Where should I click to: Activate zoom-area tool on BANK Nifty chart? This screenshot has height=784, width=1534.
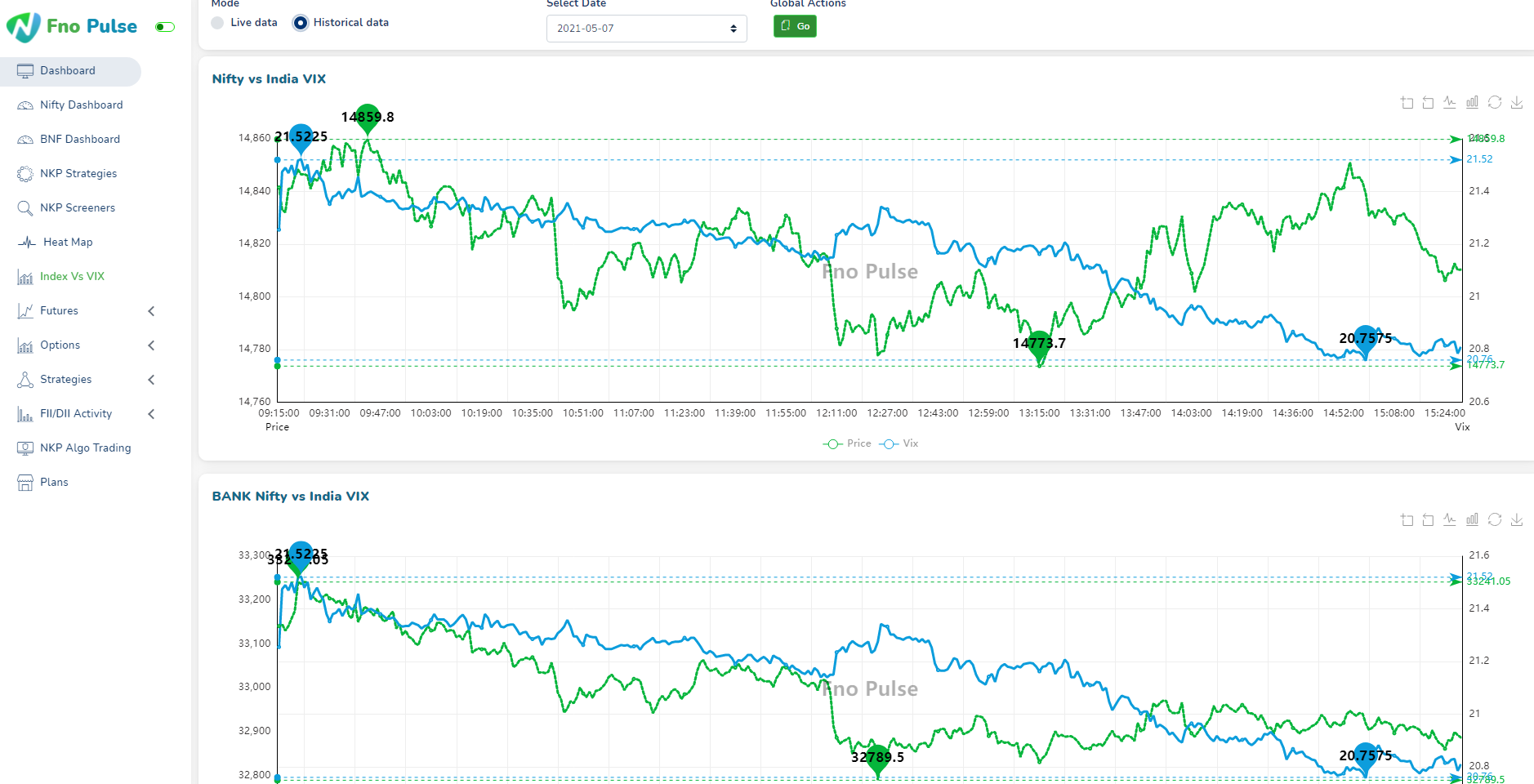click(1407, 519)
